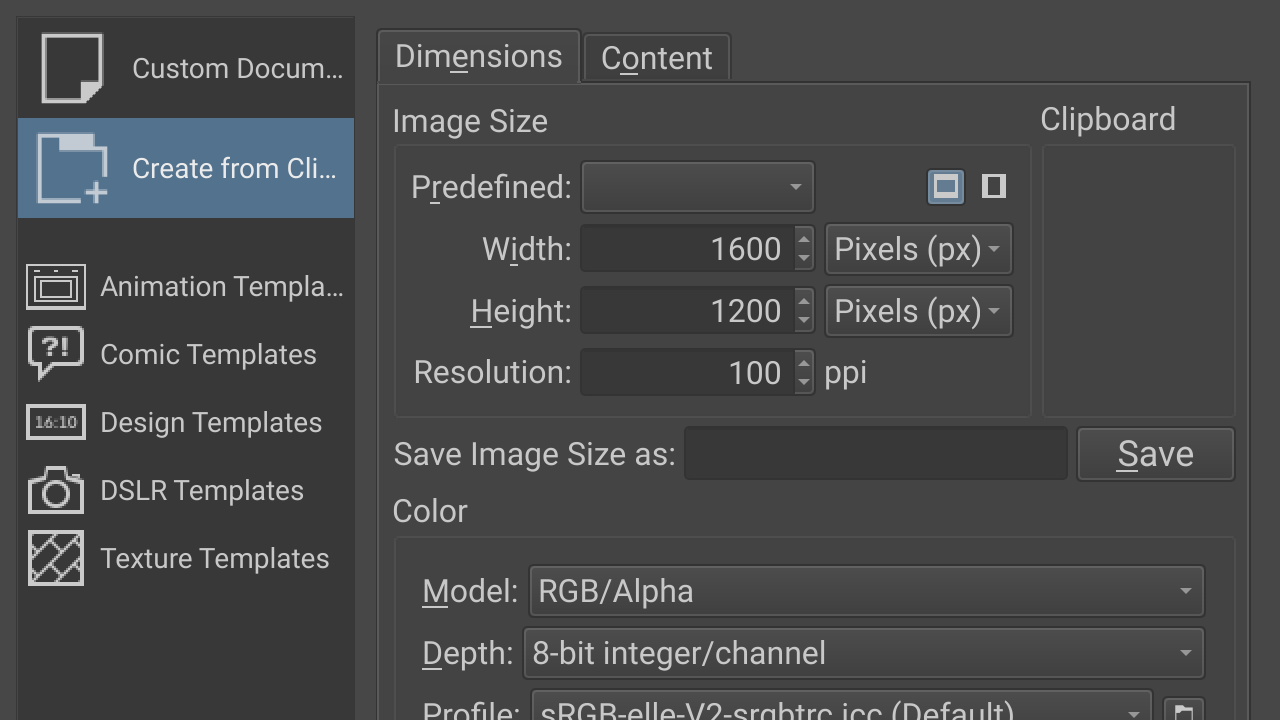The width and height of the screenshot is (1280, 720).
Task: Open the DSLR Templates camera icon
Action: 56,490
